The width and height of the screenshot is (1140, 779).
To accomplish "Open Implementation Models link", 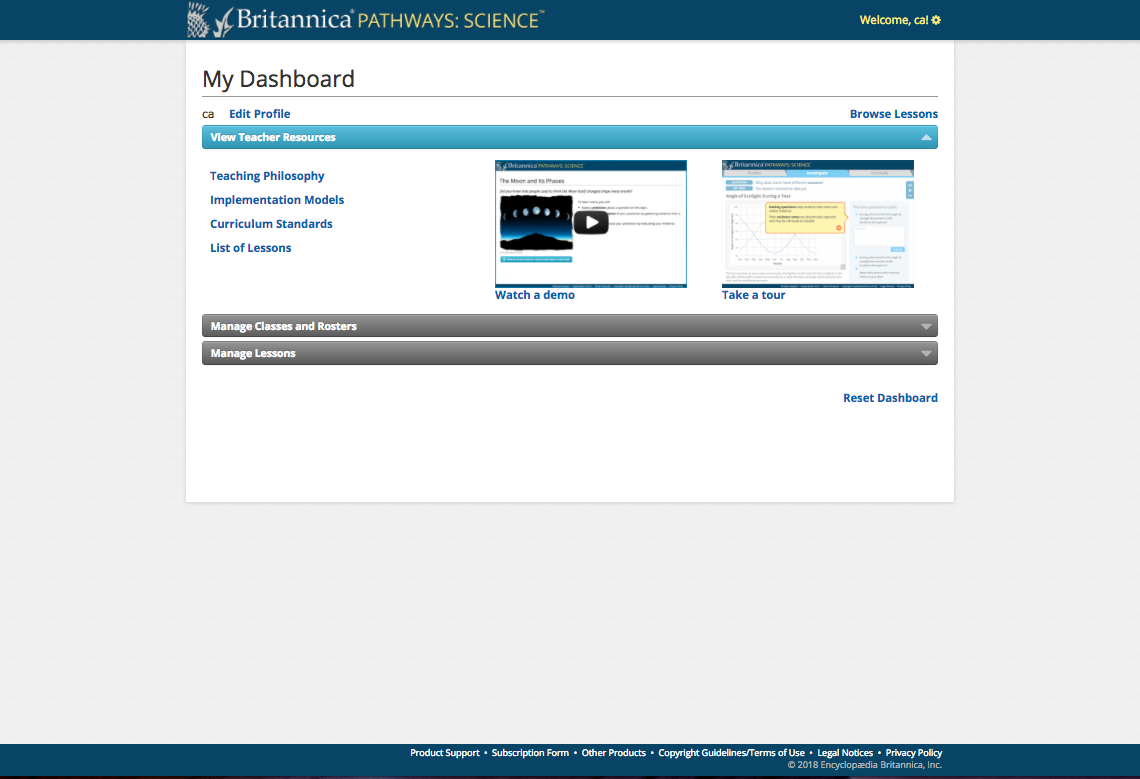I will pyautogui.click(x=277, y=200).
